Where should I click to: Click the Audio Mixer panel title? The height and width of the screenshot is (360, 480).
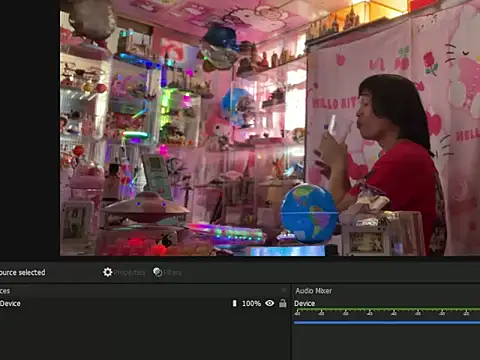click(314, 291)
